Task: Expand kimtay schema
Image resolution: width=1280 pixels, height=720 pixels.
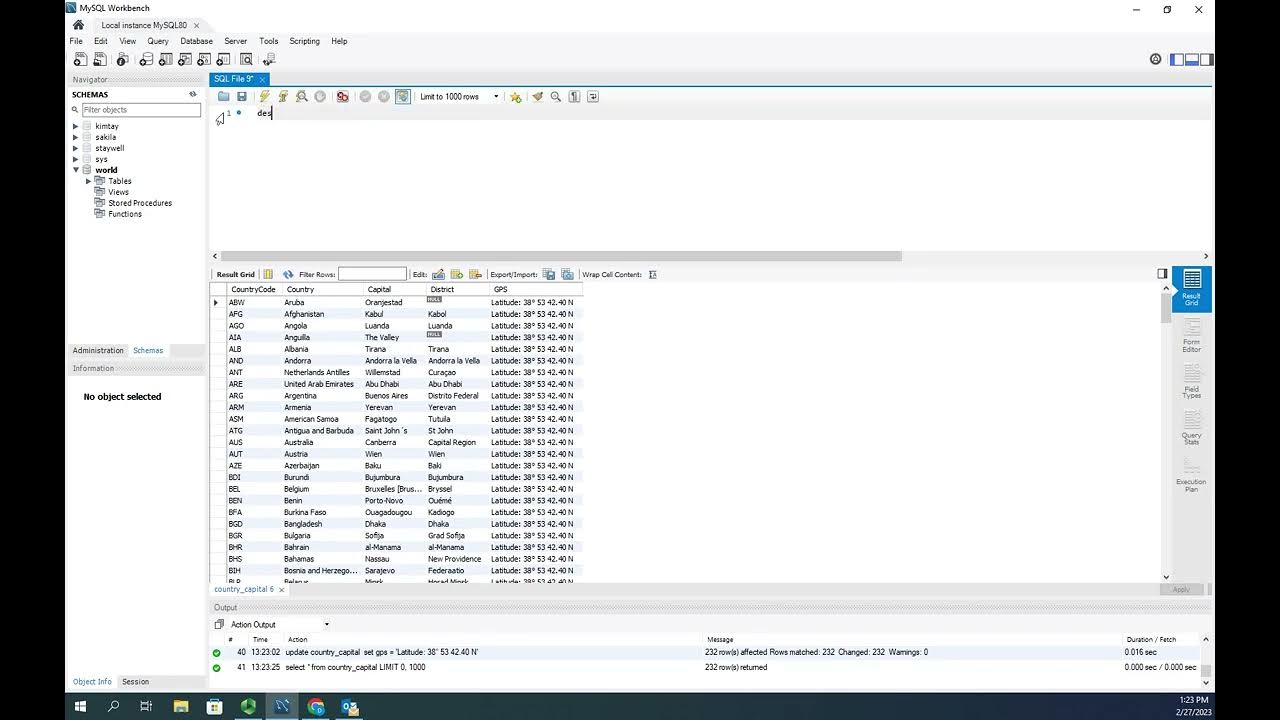Action: click(75, 127)
